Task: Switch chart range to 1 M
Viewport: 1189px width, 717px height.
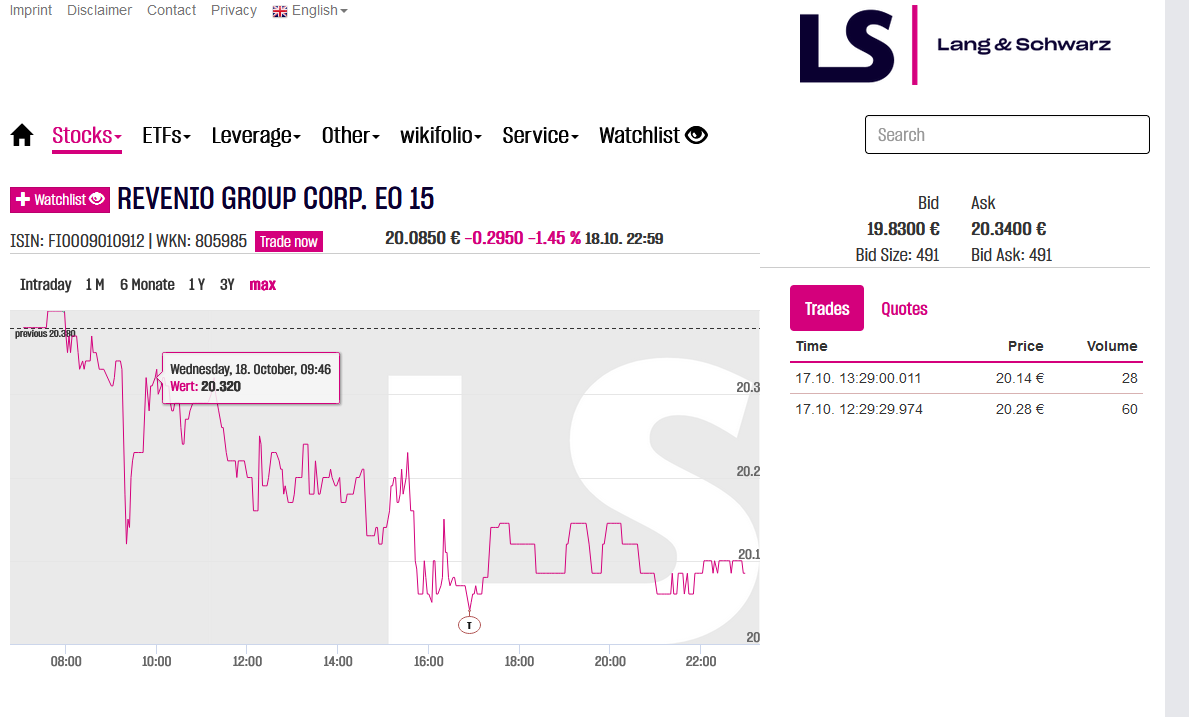Action: pos(95,285)
